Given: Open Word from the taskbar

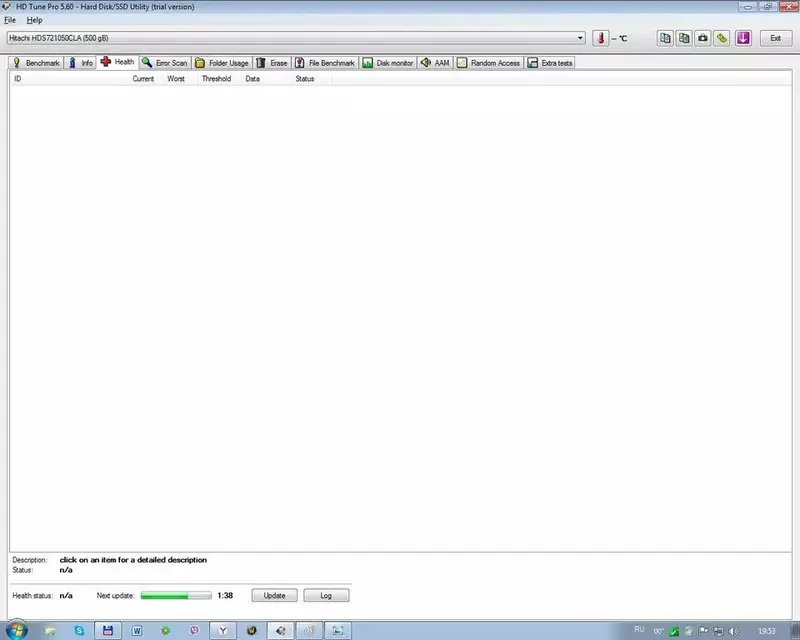Looking at the screenshot, I should click(x=137, y=631).
